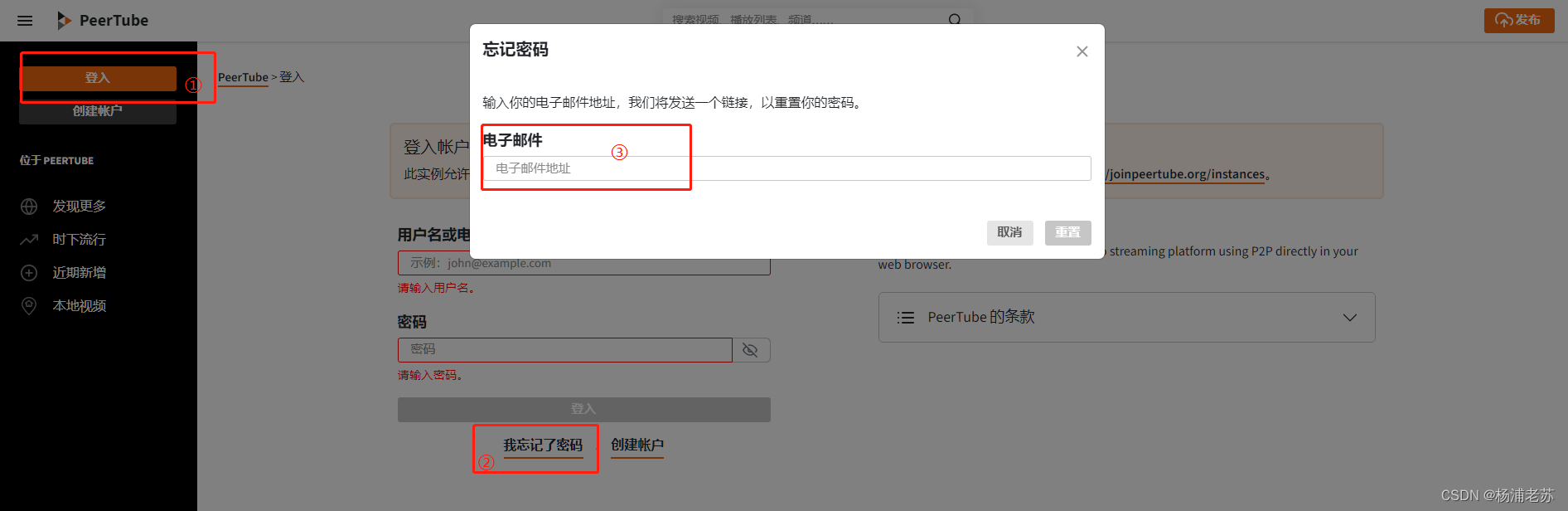Screen dimensions: 1568x511
Task: Click the 忘记密码 dialog title
Action: (x=515, y=50)
